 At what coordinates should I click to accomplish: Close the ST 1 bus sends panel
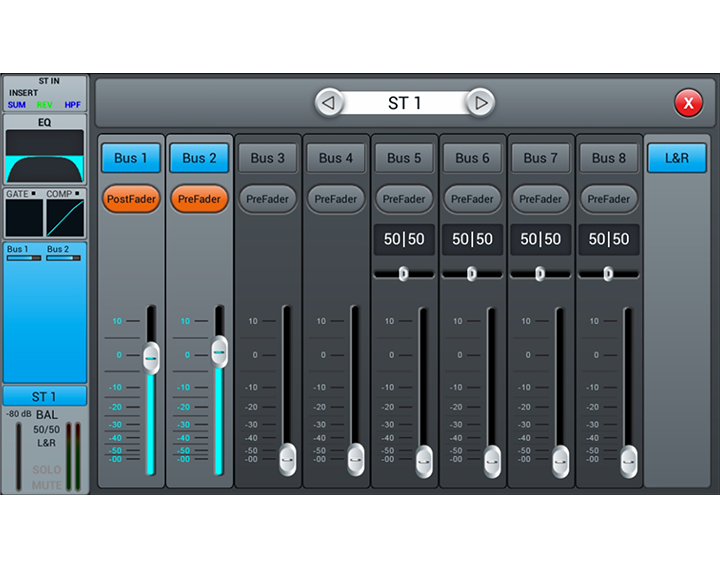(687, 103)
